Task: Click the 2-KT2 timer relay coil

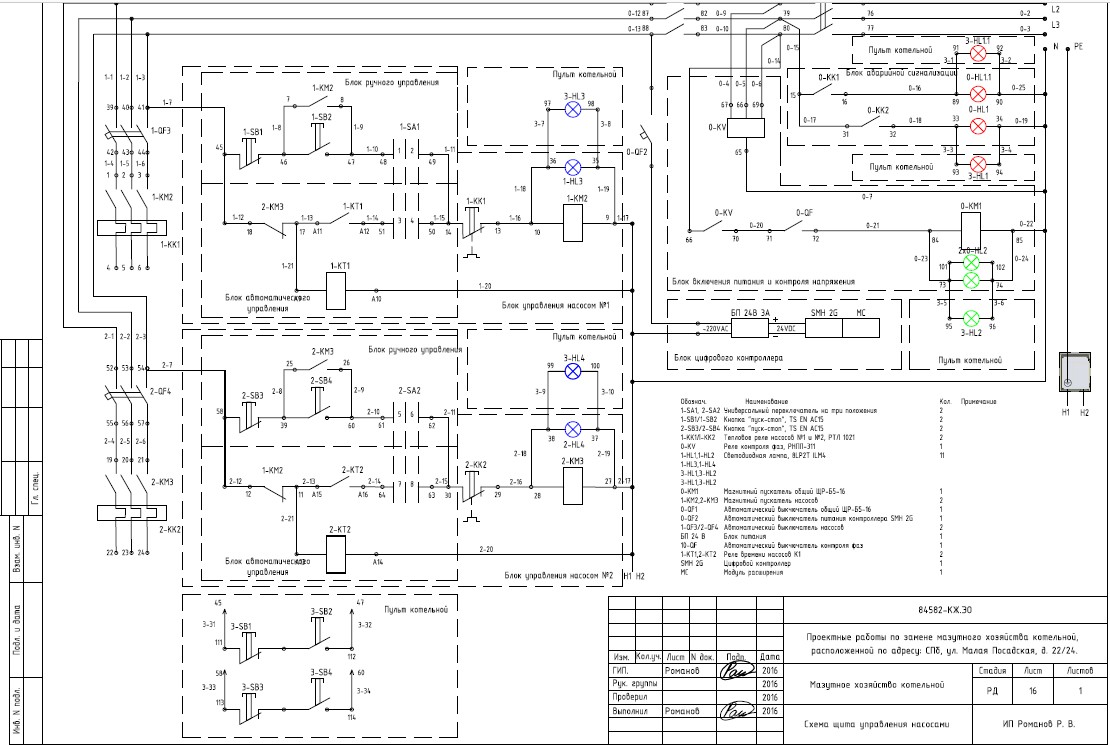Action: [336, 554]
